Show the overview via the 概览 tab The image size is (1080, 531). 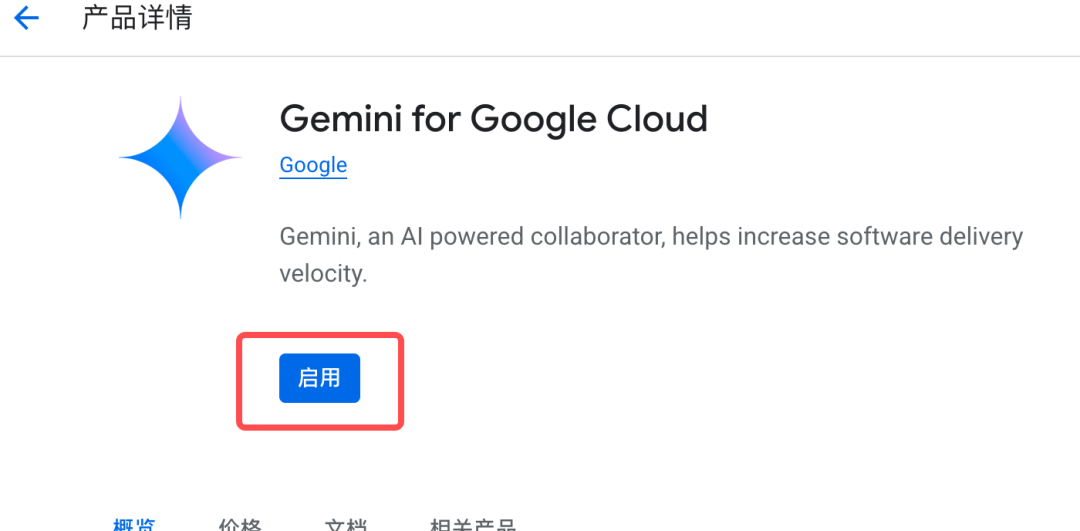[134, 524]
